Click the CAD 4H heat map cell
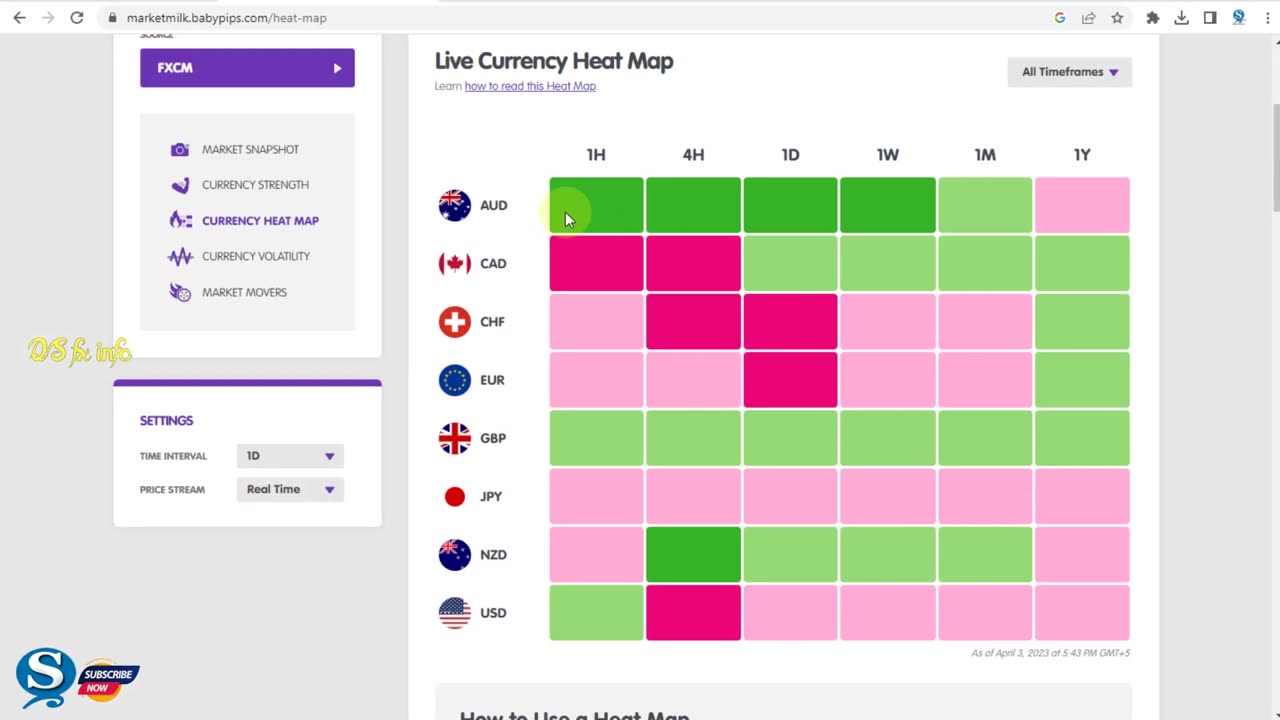The width and height of the screenshot is (1280, 720). [x=693, y=263]
